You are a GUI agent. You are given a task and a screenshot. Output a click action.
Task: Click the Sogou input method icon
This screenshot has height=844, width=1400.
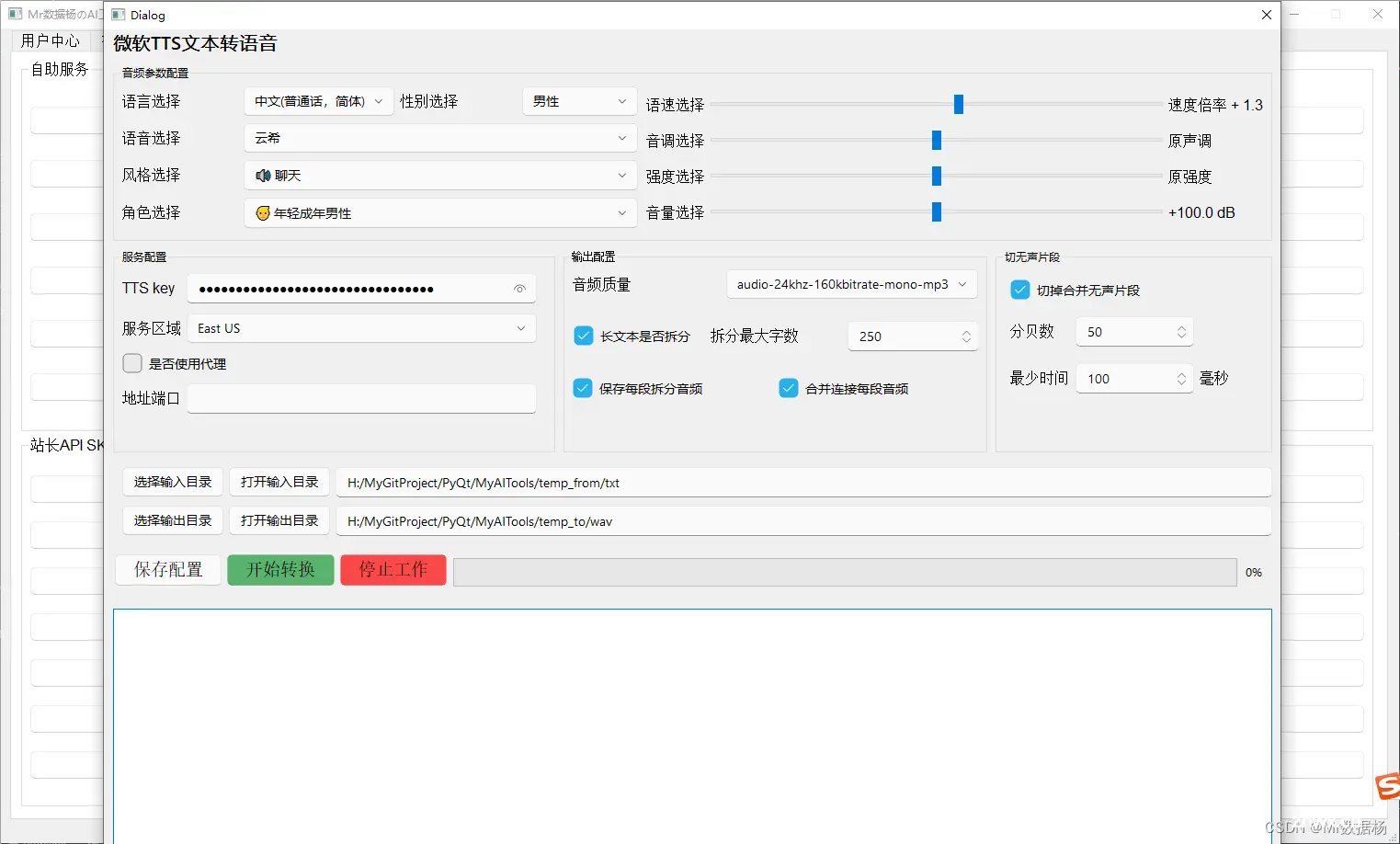tap(1388, 787)
